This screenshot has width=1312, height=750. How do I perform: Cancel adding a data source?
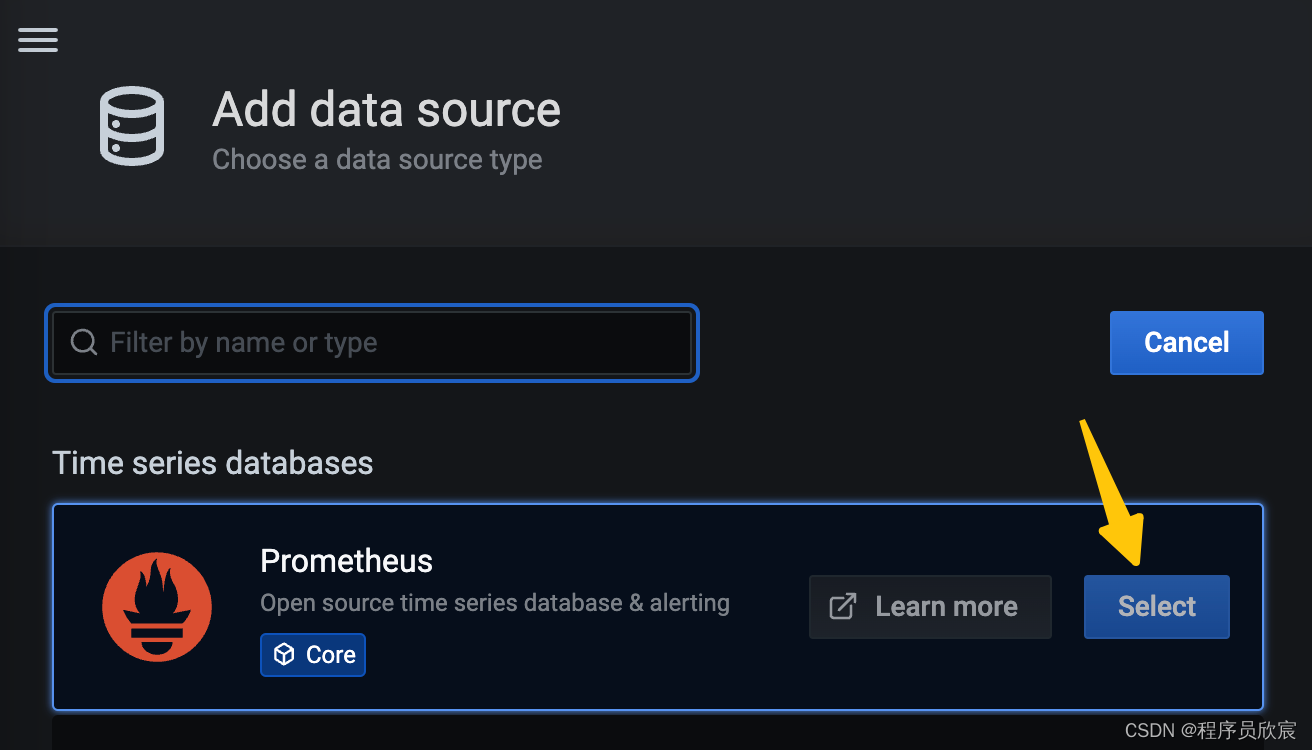(1187, 343)
